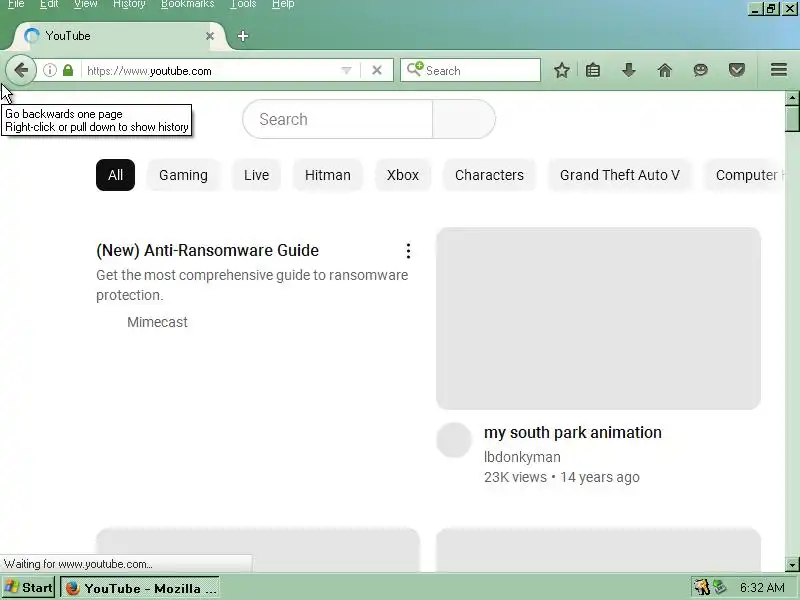Select the Characters filter chip
The height and width of the screenshot is (600, 800).
point(489,175)
